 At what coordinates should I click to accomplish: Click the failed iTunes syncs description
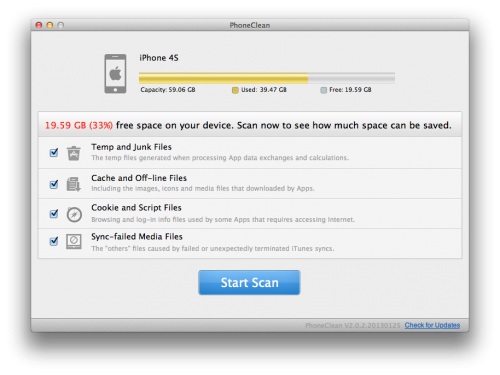point(213,249)
